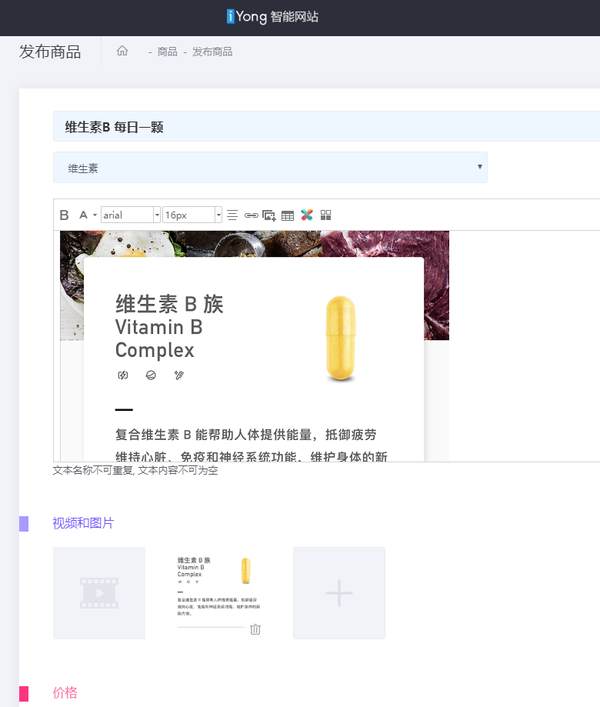Open the 维生素 category dropdown
600x707 pixels.
pos(270,167)
